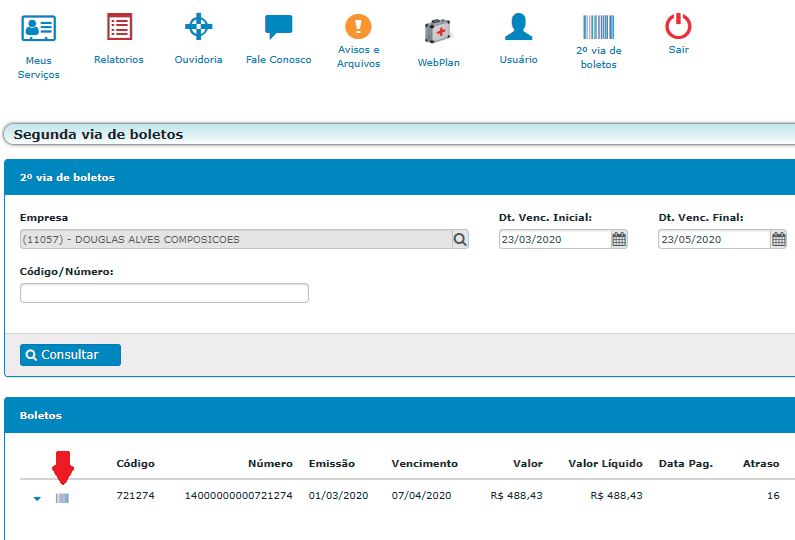Click the Consultar button

(x=70, y=355)
